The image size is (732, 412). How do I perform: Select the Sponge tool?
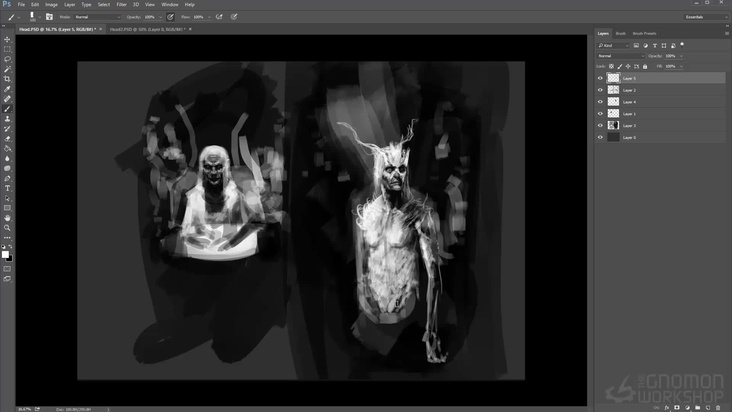tap(7, 168)
